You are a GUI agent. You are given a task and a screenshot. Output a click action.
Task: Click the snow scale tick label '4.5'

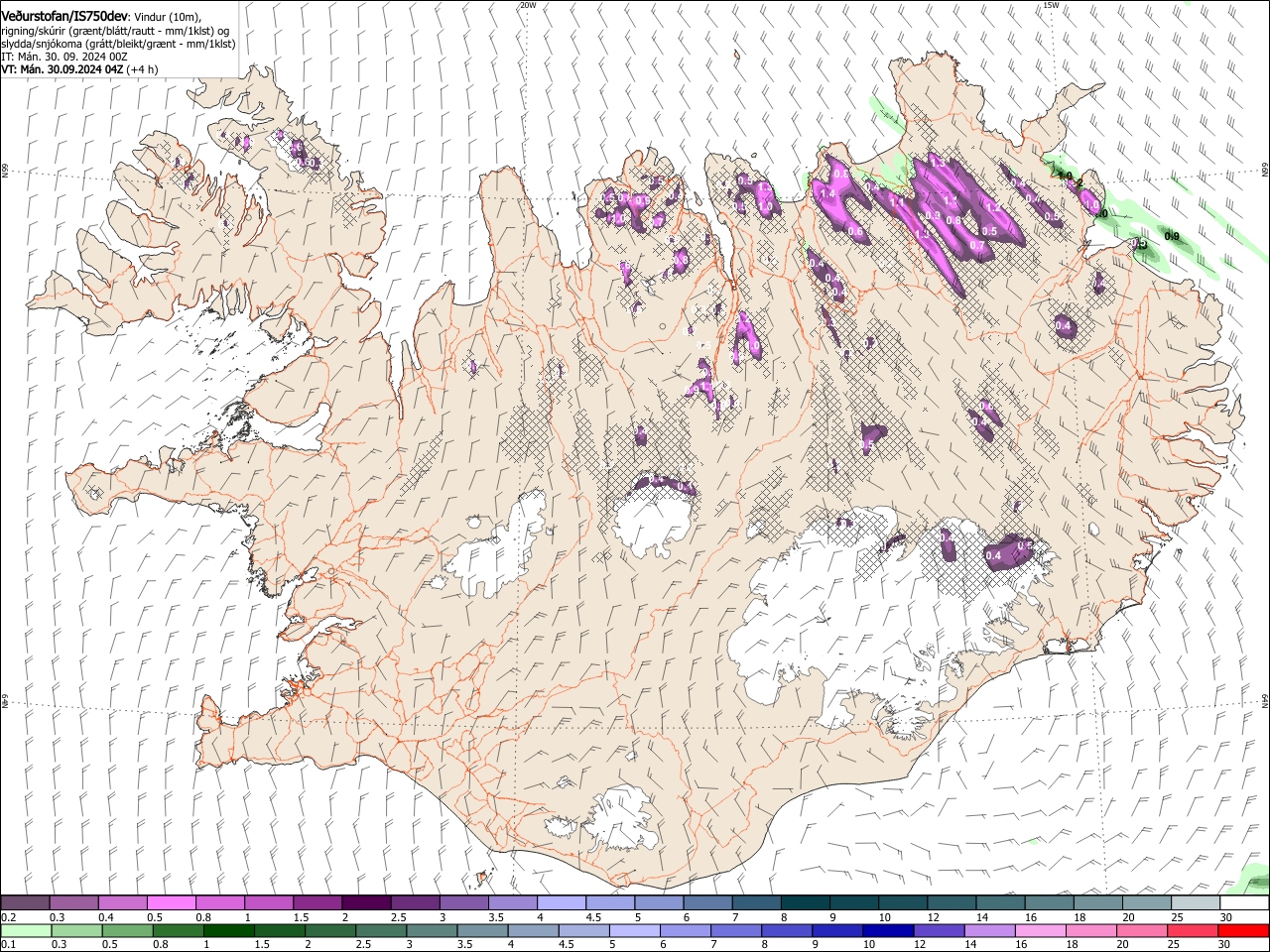click(593, 917)
